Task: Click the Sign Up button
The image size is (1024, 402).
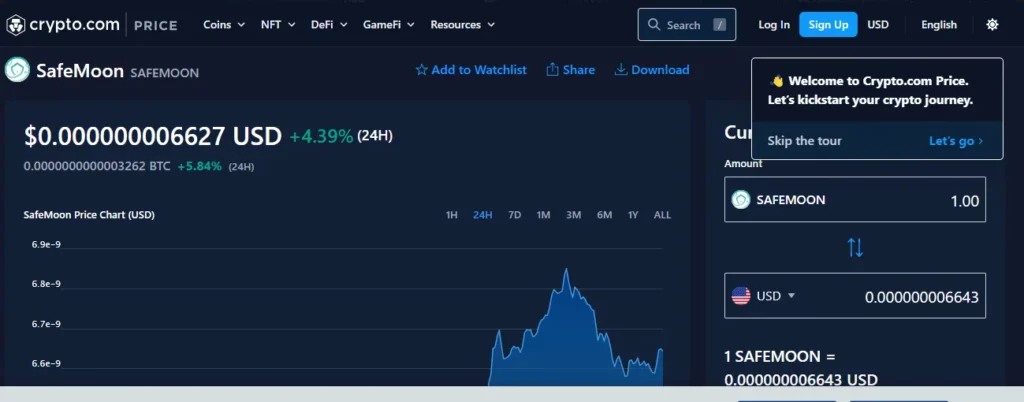Action: (828, 25)
